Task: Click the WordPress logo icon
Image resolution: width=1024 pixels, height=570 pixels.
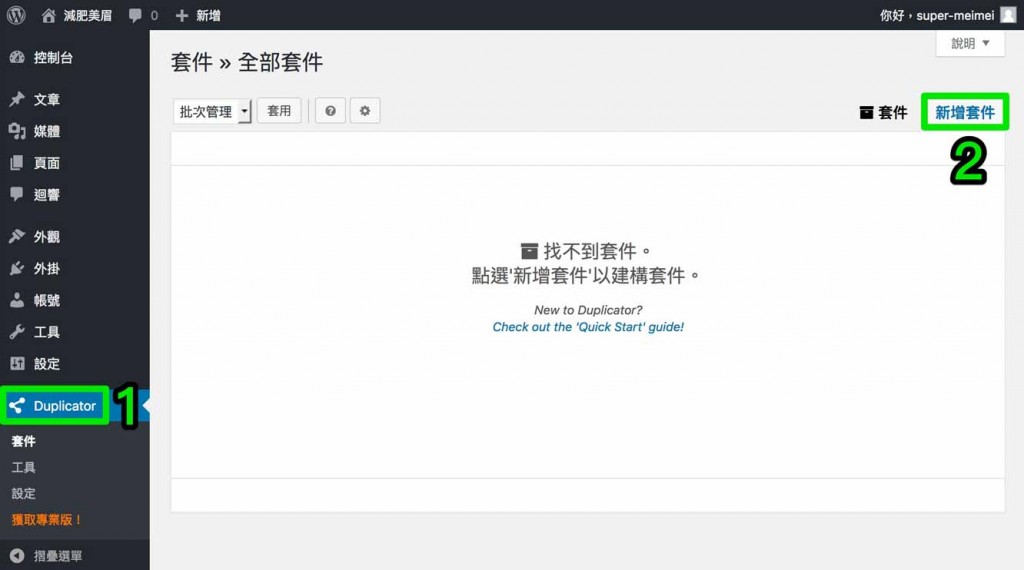Action: pos(16,15)
